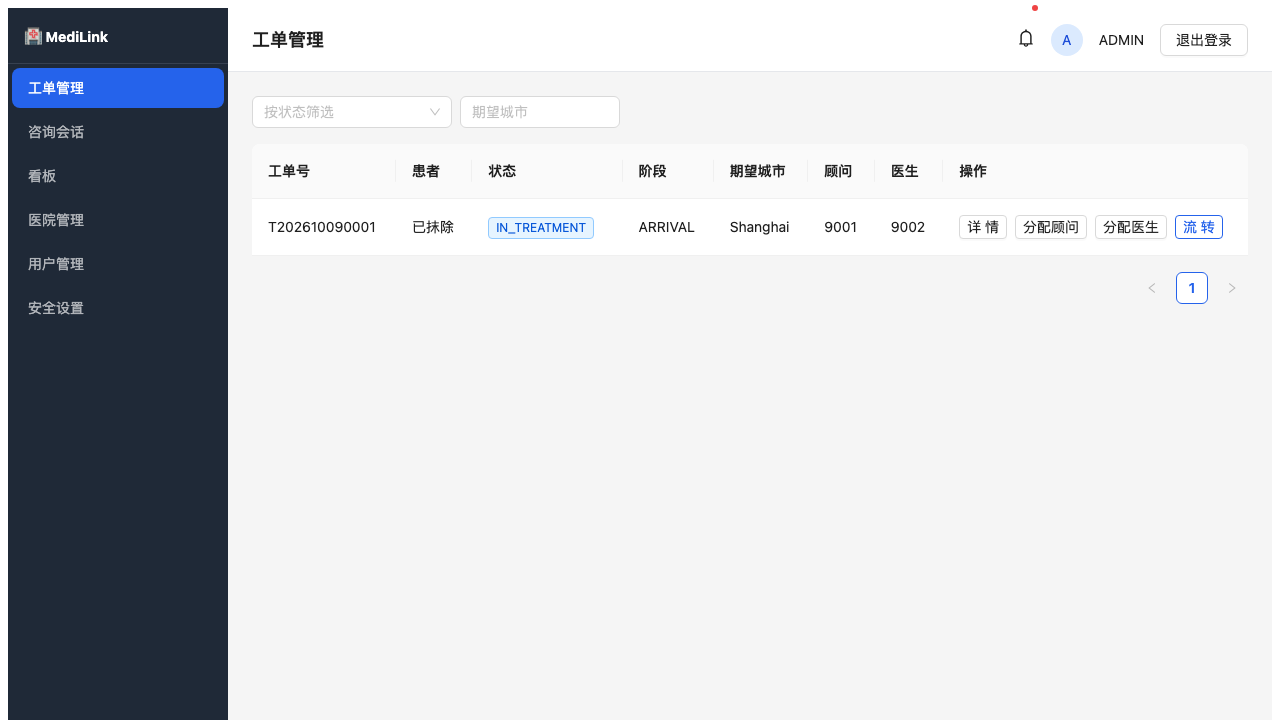
Task: Click the ADMIN username text
Action: (1121, 40)
